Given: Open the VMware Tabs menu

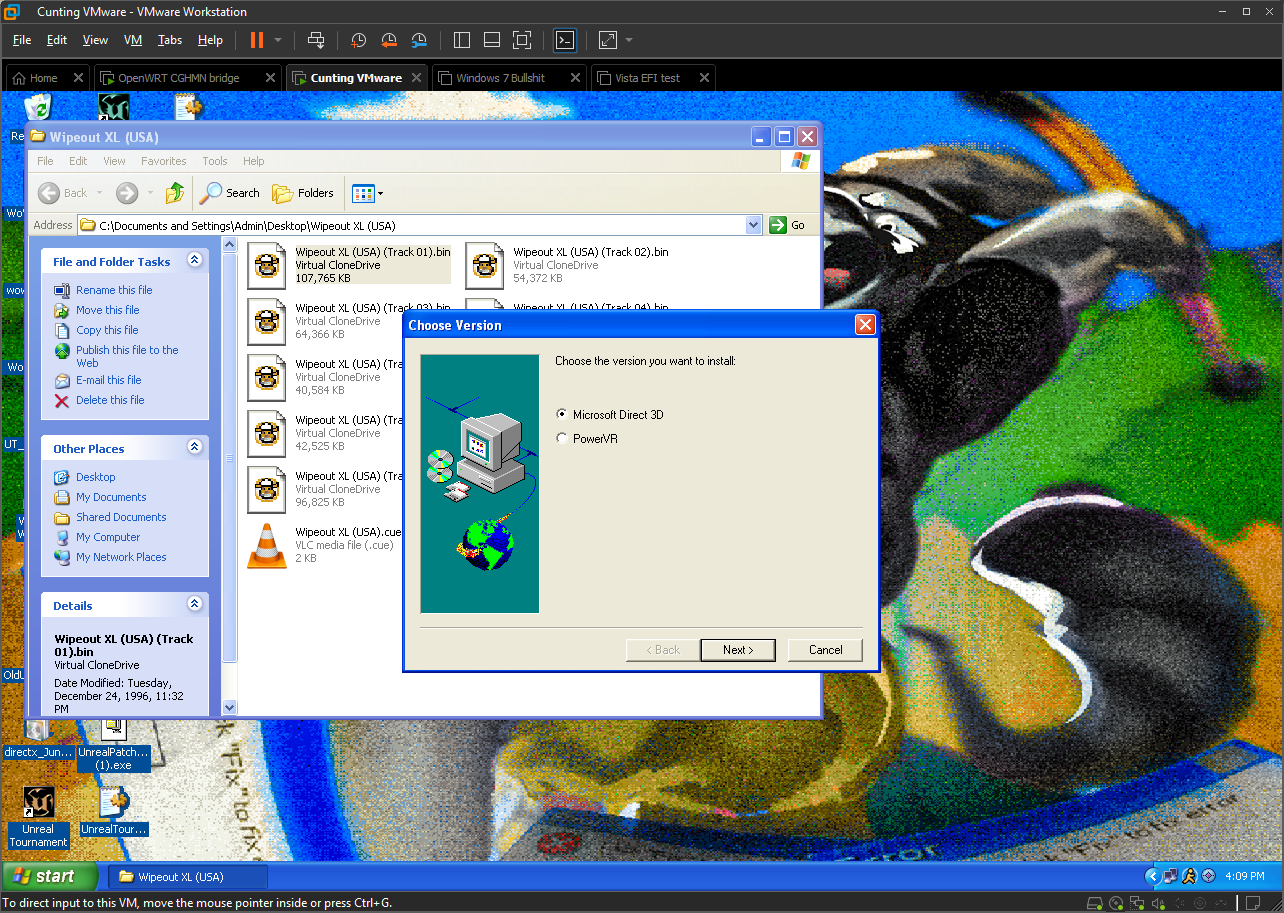Looking at the screenshot, I should tap(170, 40).
